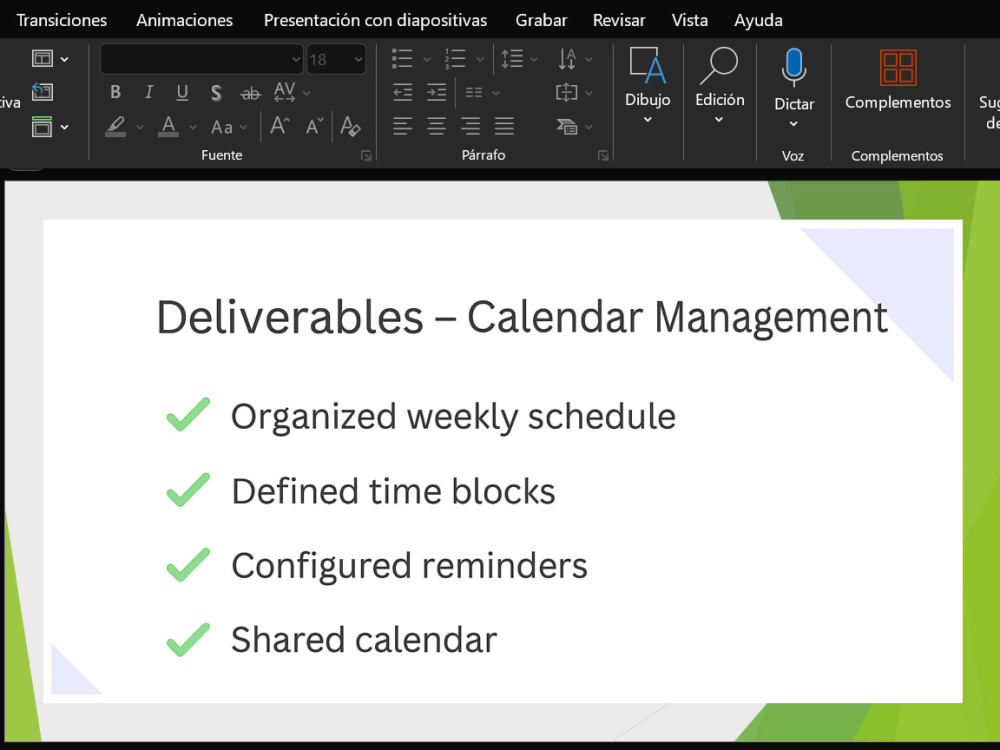This screenshot has height=750, width=1000.
Task: Reset the slide layout
Action: click(42, 92)
